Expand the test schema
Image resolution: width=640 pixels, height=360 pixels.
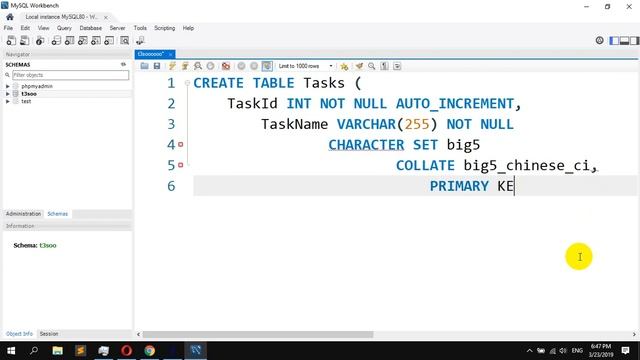7,101
